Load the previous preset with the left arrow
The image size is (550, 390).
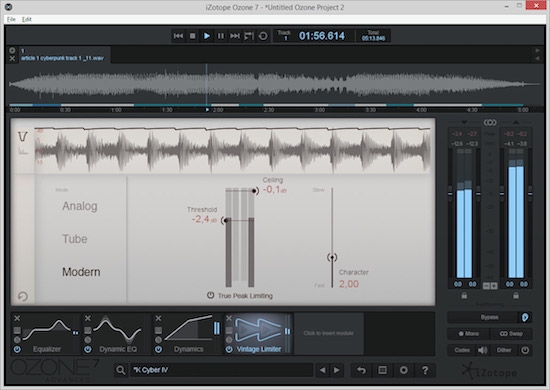tap(323, 370)
